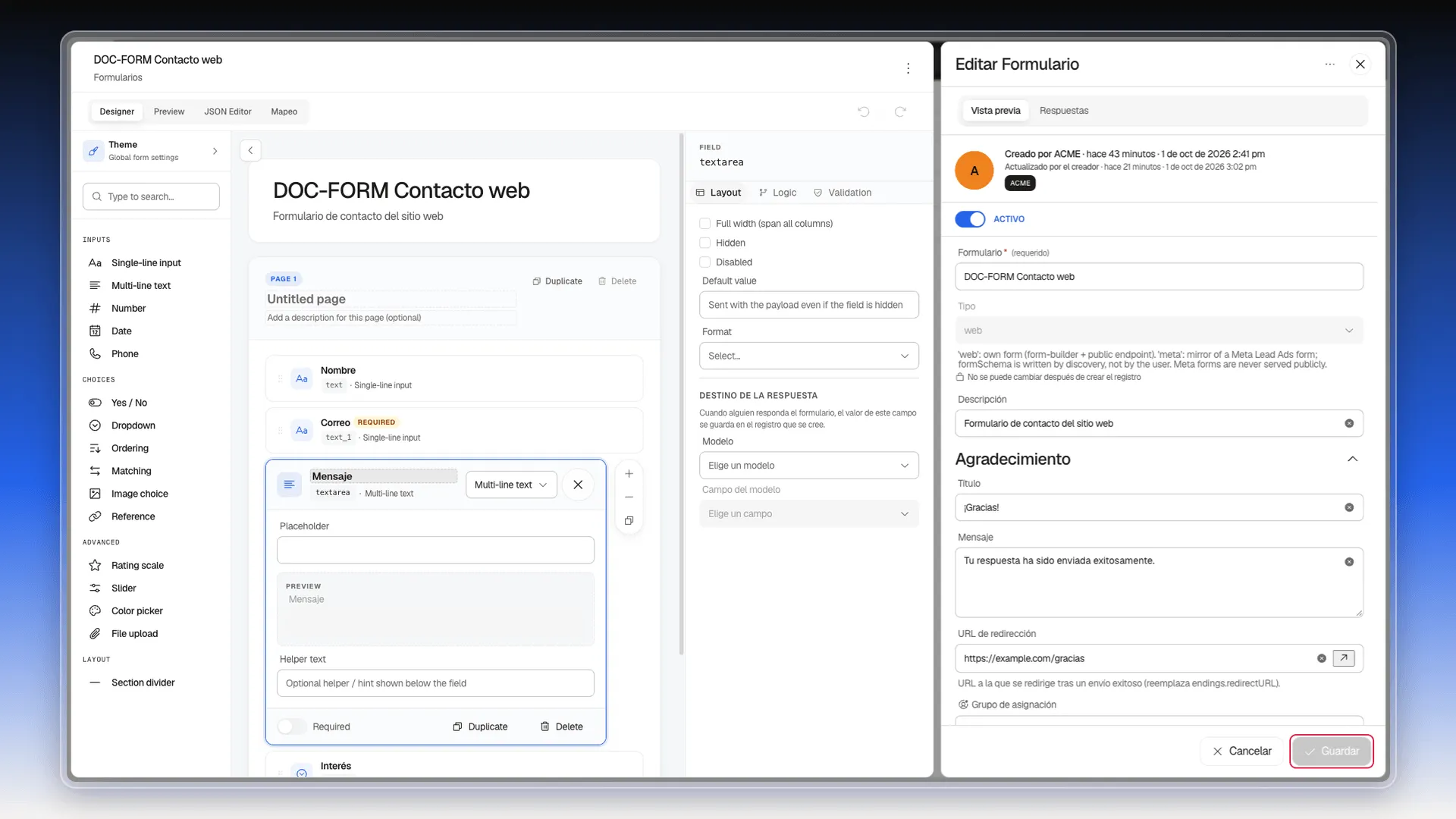Click the copy icon below the minus
1456x819 pixels.
(x=629, y=520)
